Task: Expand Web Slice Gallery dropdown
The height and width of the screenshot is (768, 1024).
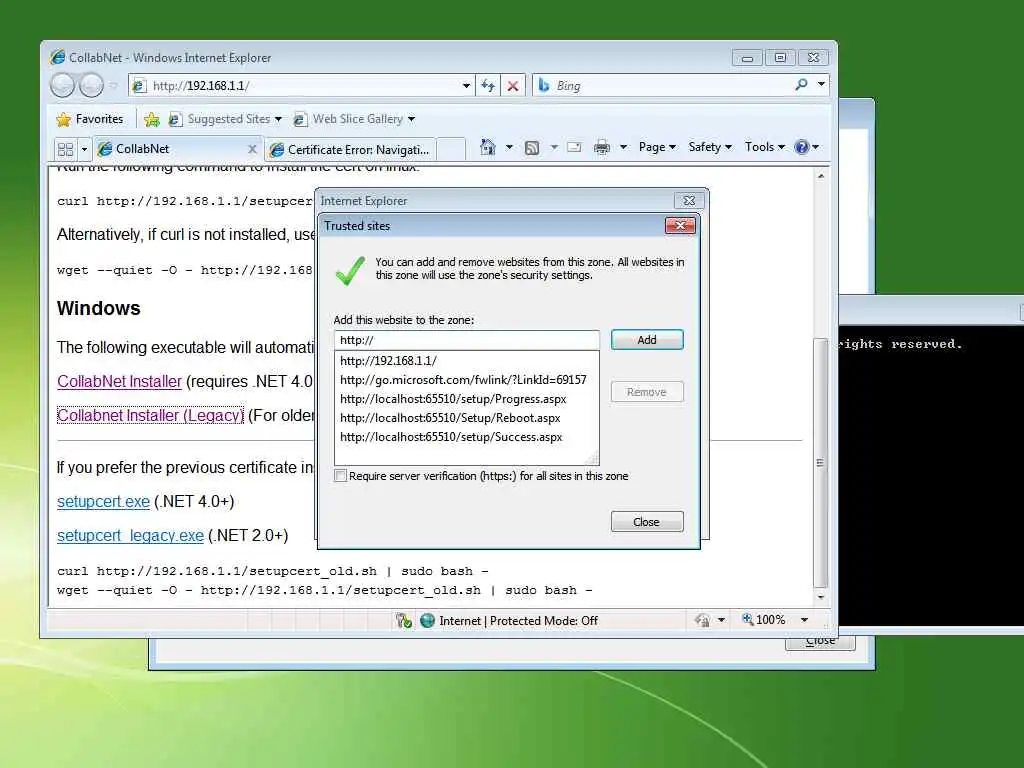Action: [411, 119]
